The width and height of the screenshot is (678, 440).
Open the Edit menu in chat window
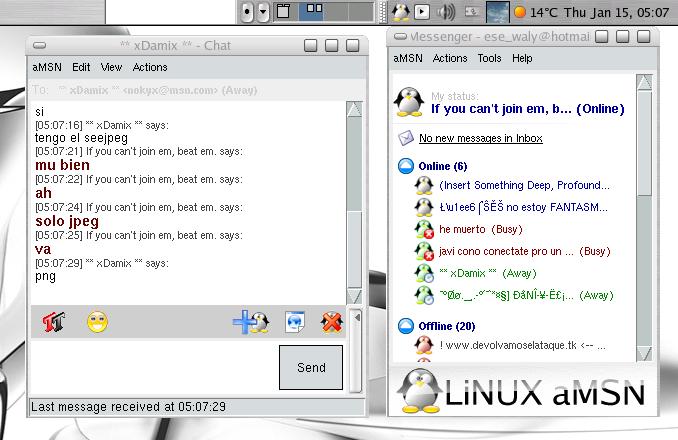(81, 67)
